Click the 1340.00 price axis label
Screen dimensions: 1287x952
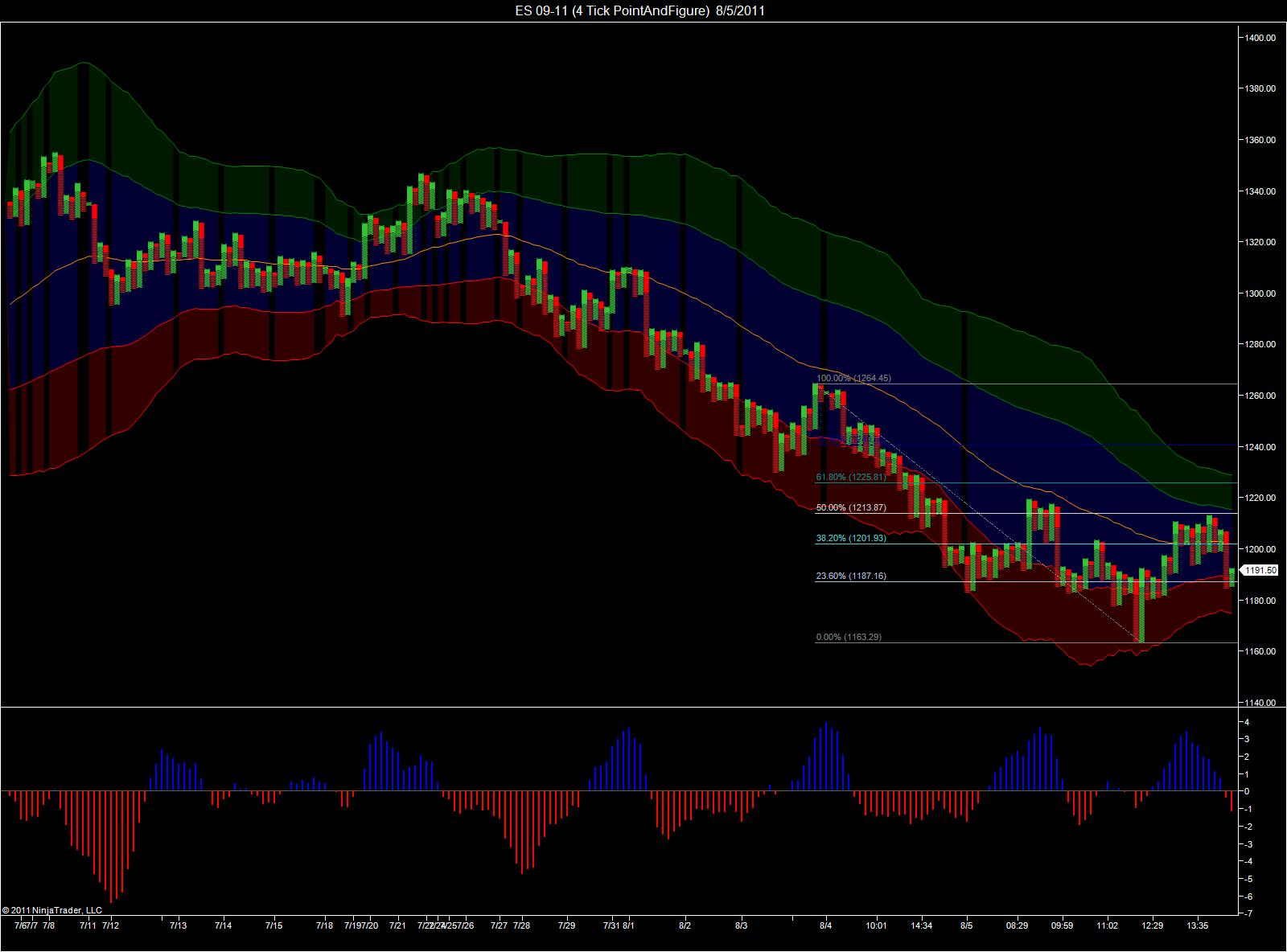(x=1260, y=191)
